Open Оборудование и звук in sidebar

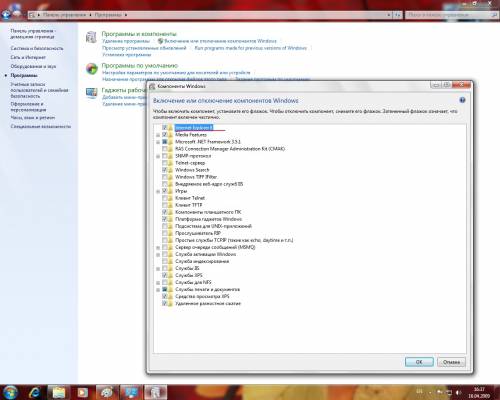point(33,66)
